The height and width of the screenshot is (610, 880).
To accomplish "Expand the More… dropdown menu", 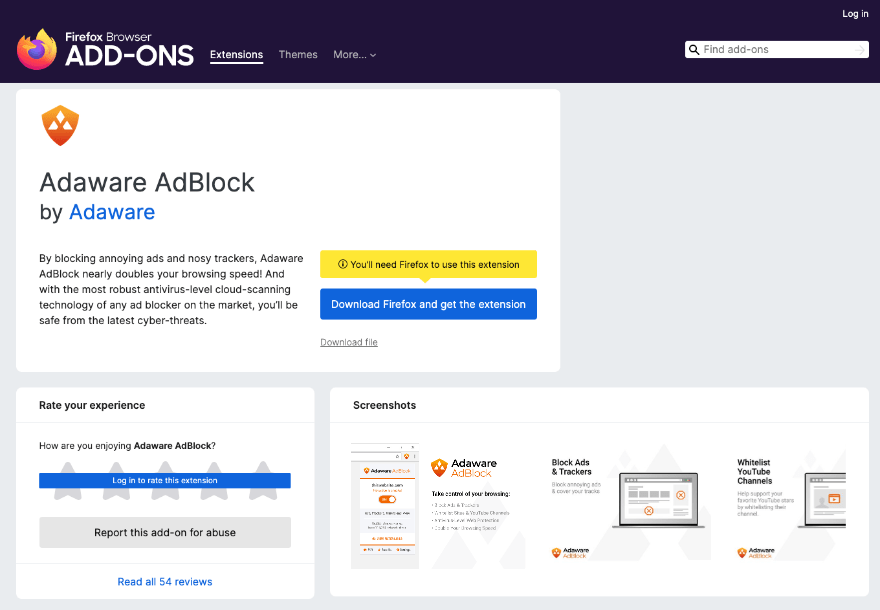I will pos(355,55).
